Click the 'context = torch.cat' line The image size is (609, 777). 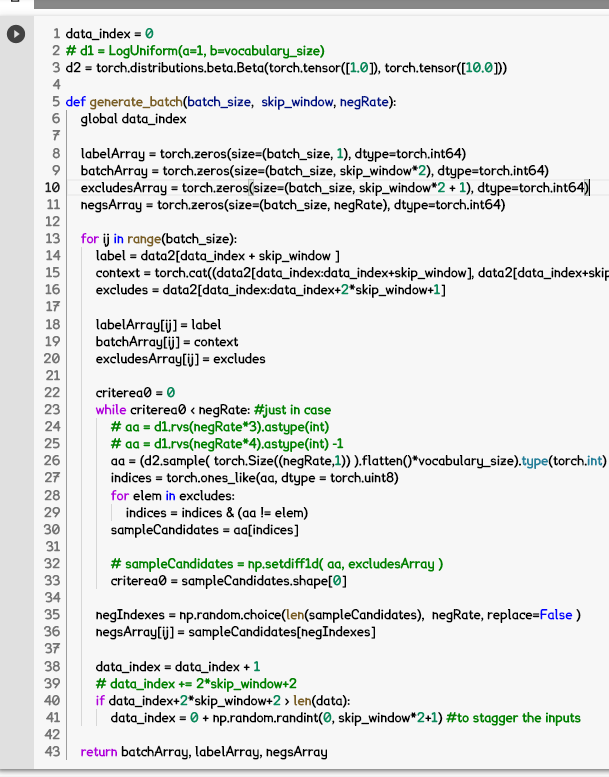pyautogui.click(x=352, y=273)
